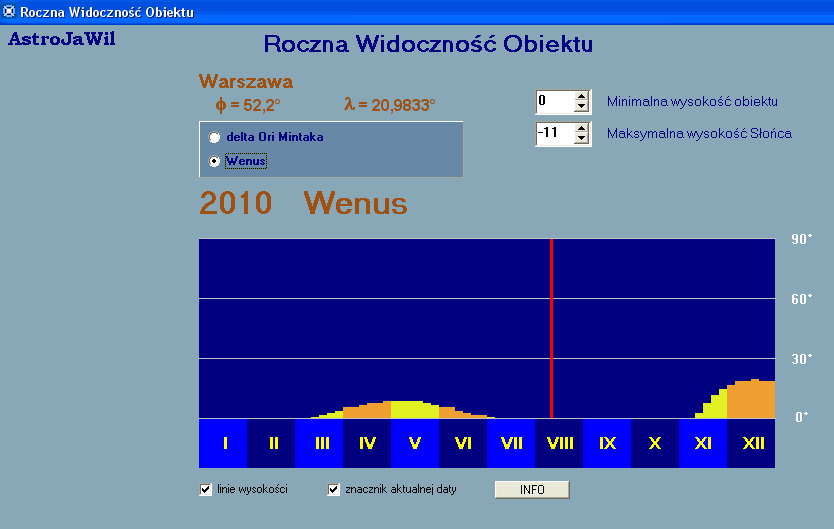Increase the minimalna wysokość obiektu value
Image resolution: width=834 pixels, height=529 pixels.
(x=581, y=96)
